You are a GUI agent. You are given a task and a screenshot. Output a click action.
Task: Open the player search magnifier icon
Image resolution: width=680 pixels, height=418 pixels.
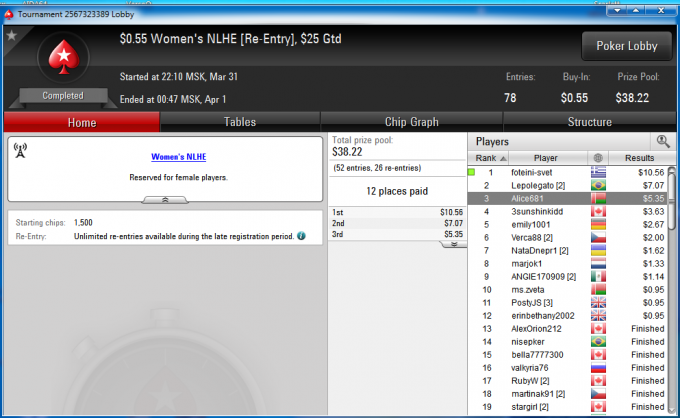click(x=663, y=141)
